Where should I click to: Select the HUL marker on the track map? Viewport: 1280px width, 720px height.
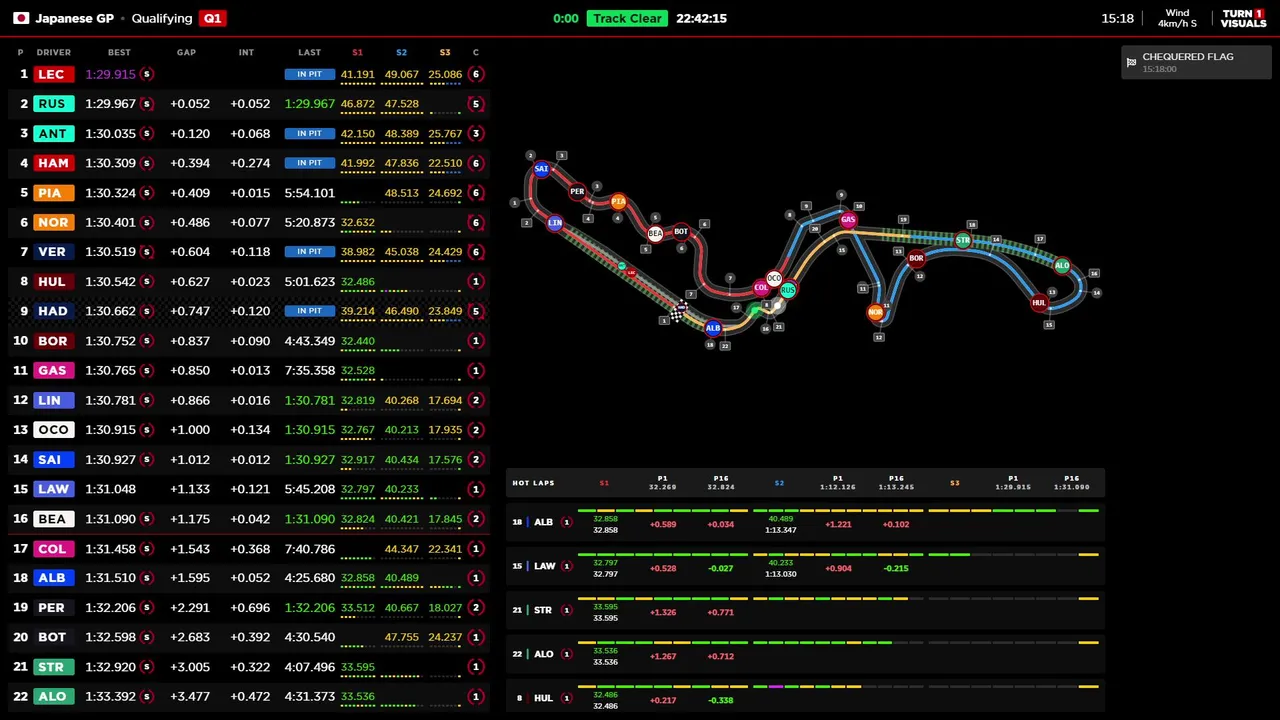1039,302
